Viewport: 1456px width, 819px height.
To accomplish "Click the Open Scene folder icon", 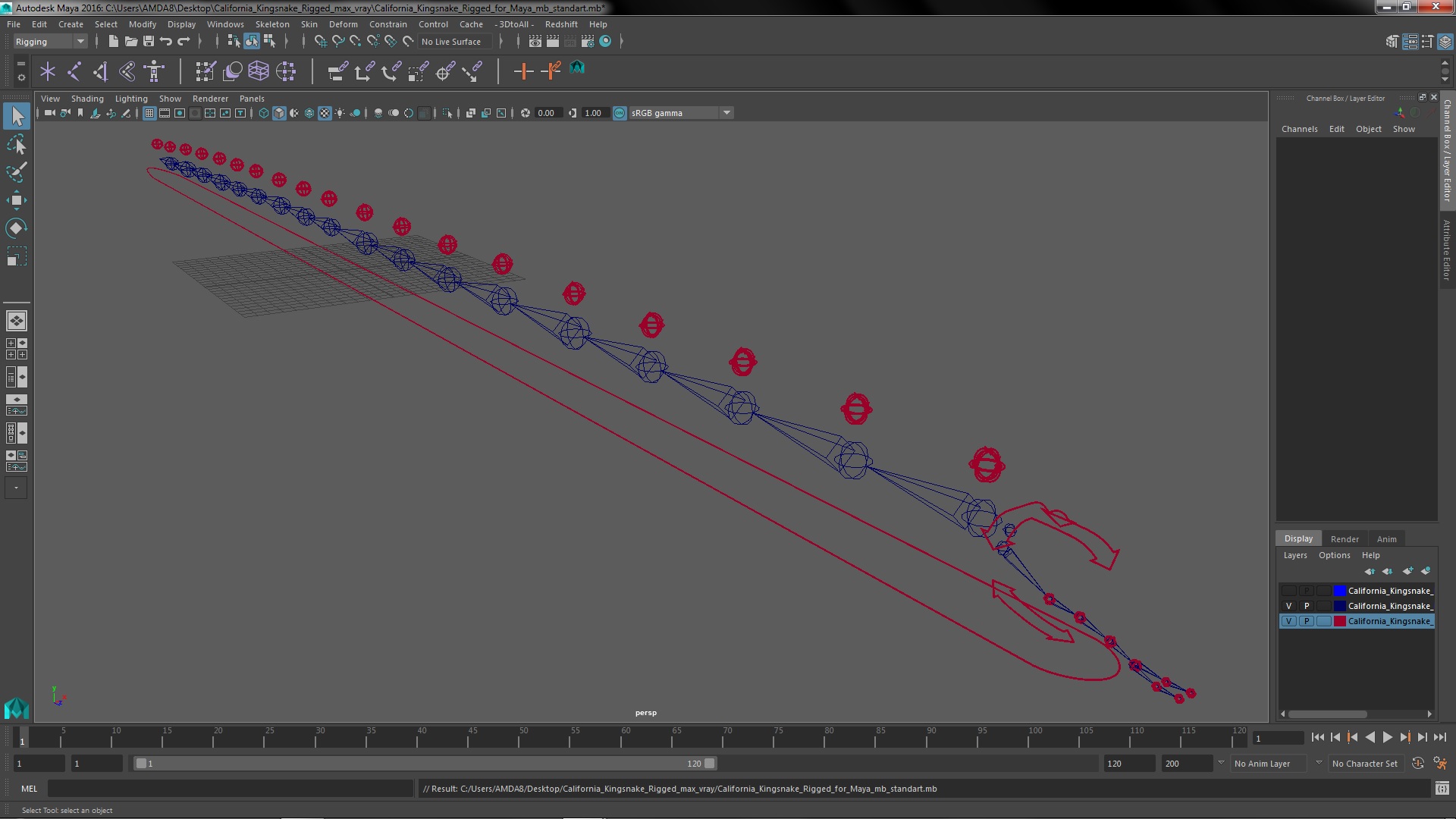I will coord(130,41).
